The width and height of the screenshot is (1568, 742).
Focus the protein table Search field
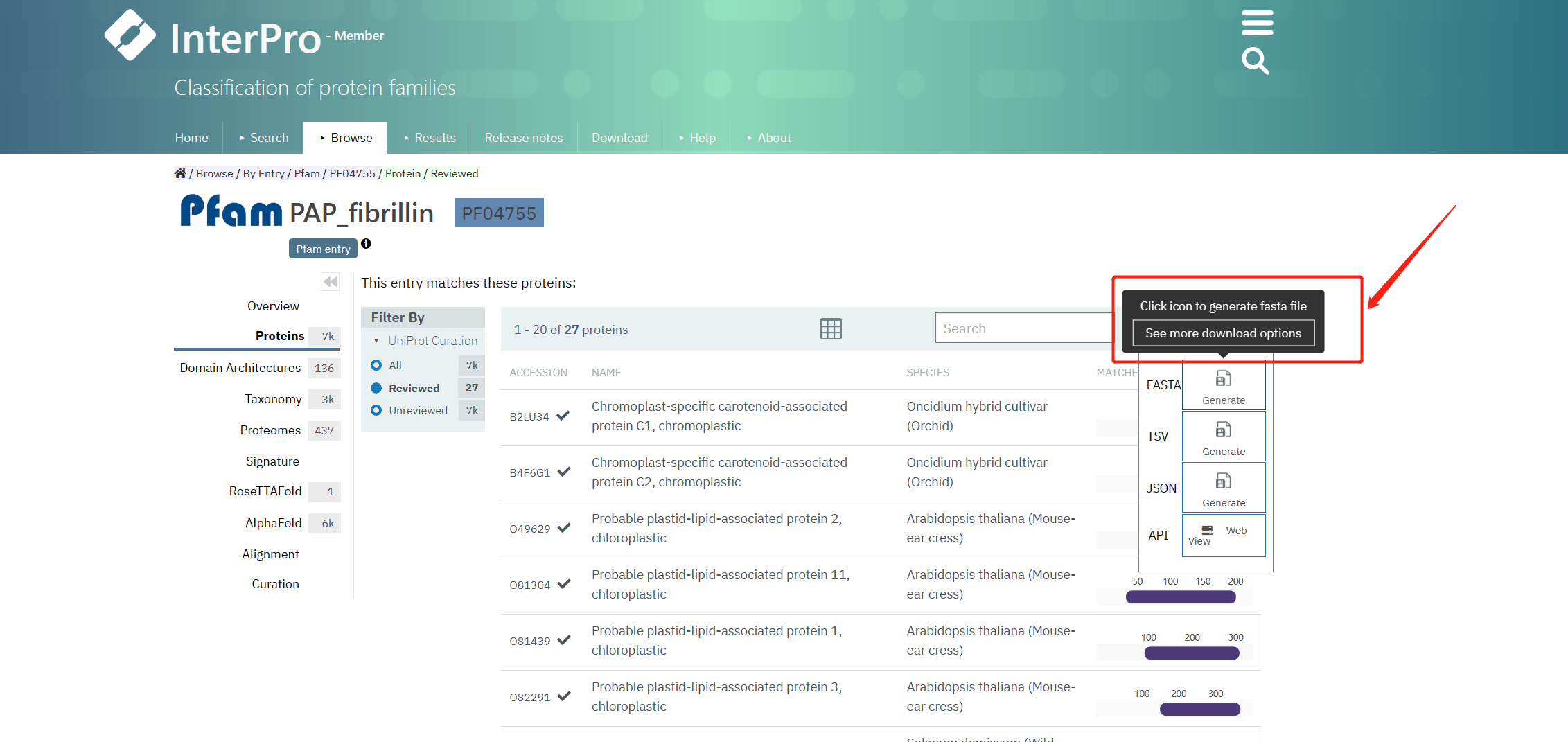pyautogui.click(x=1024, y=328)
